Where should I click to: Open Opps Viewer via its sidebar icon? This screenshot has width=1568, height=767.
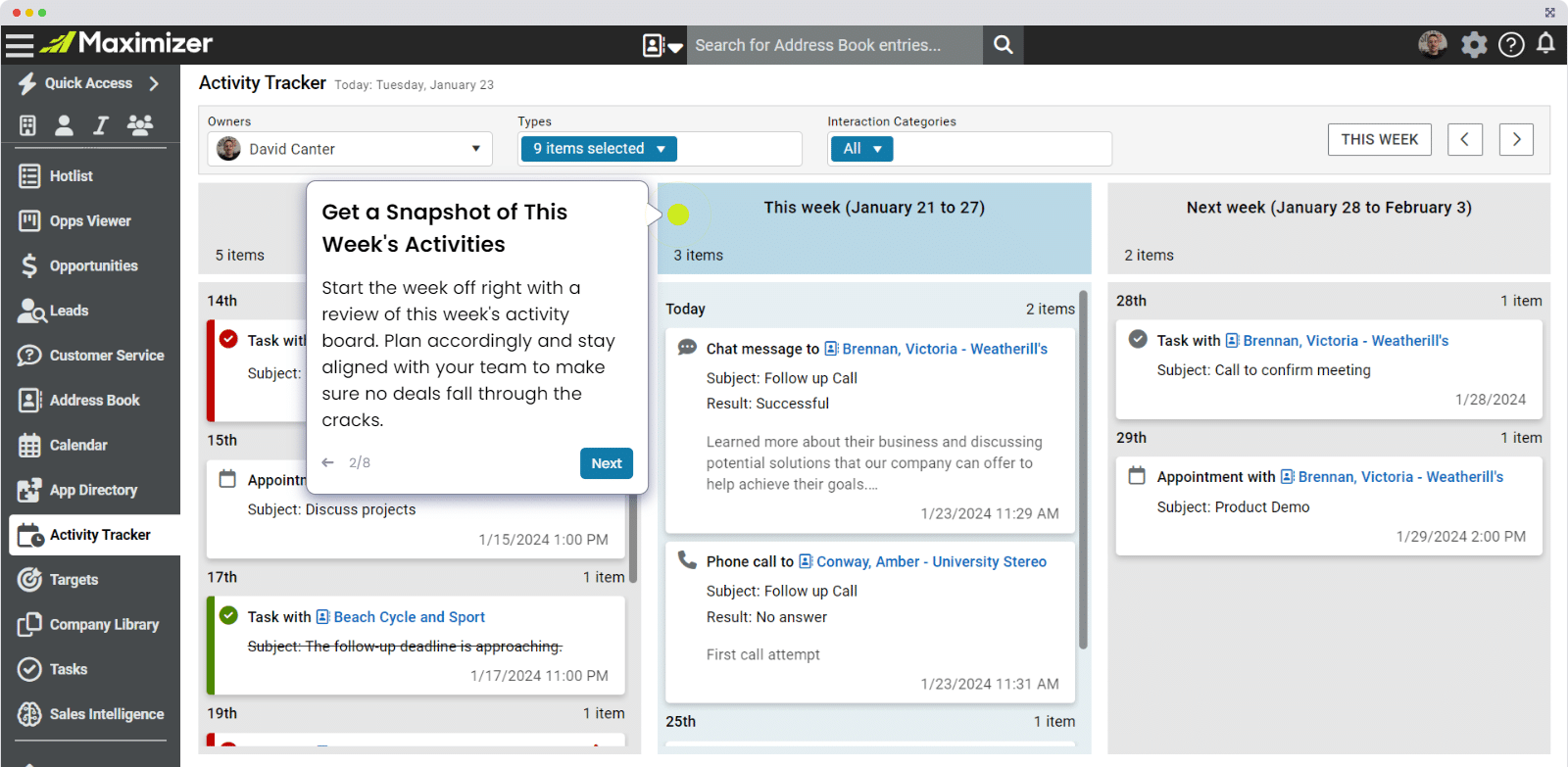29,221
